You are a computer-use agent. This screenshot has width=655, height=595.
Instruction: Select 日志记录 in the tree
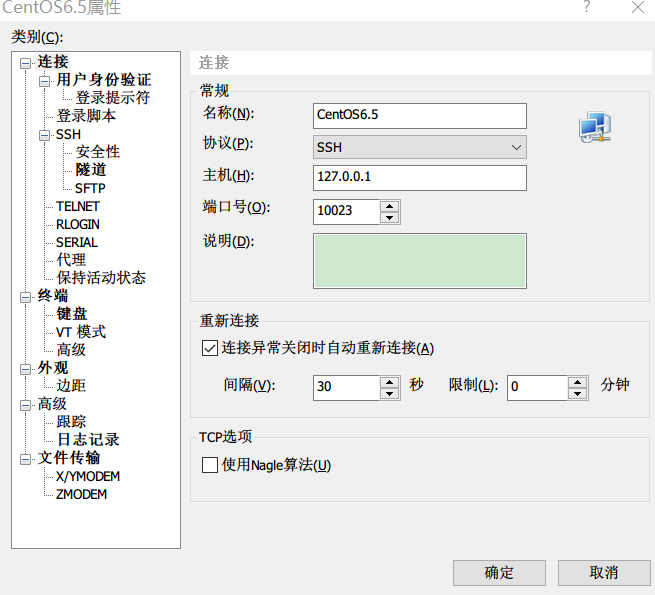click(89, 440)
